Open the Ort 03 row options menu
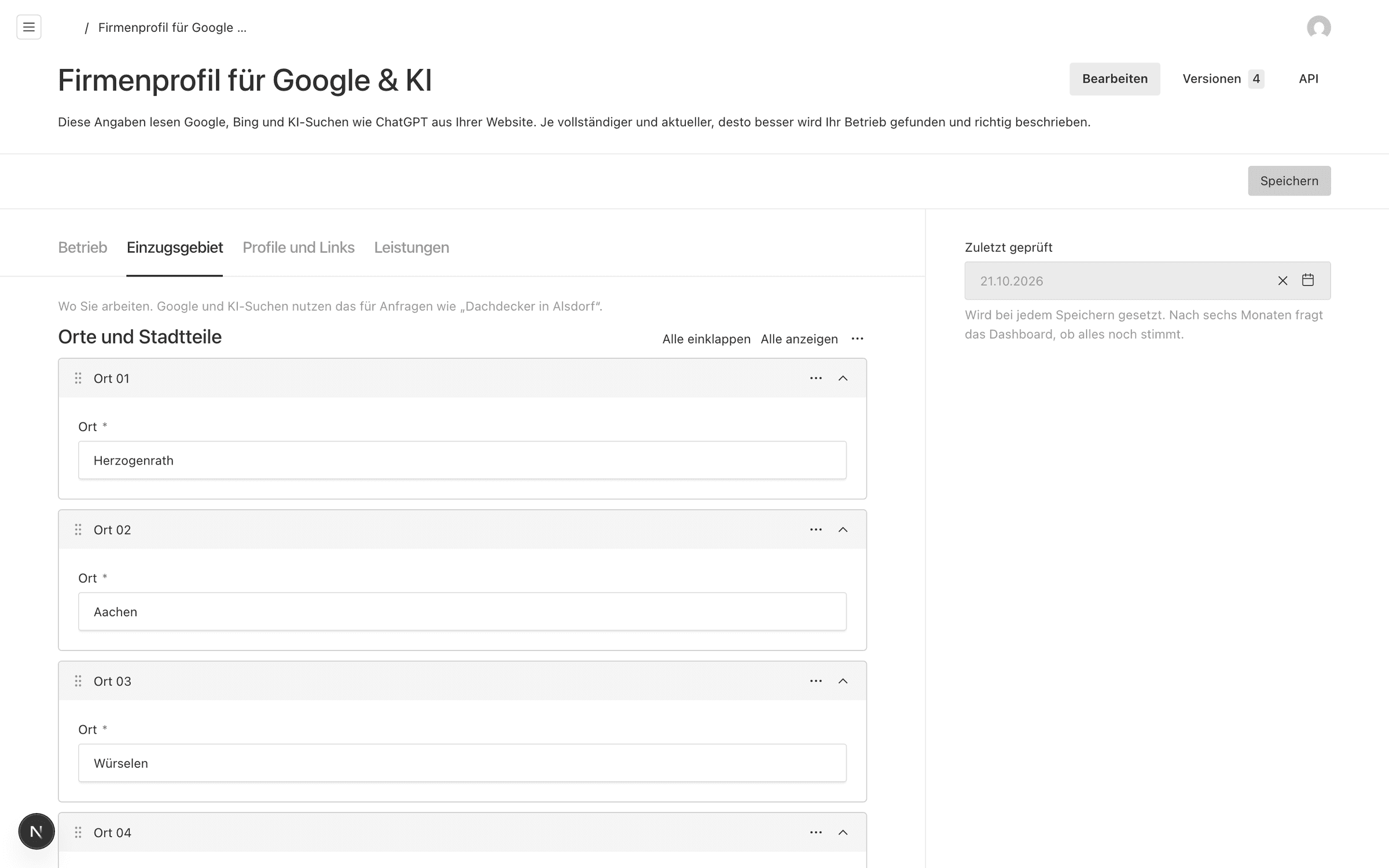1389x868 pixels. coord(816,681)
